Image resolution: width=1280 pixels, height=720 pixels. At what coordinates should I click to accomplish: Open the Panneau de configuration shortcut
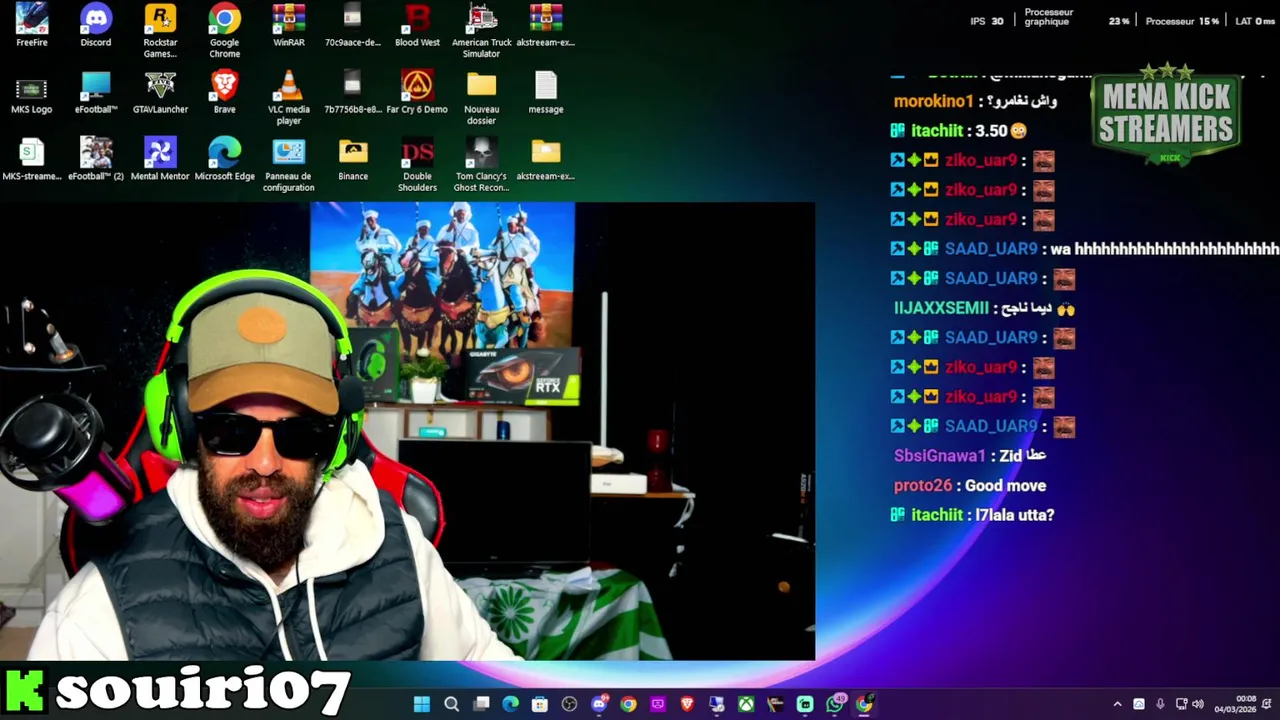(289, 165)
